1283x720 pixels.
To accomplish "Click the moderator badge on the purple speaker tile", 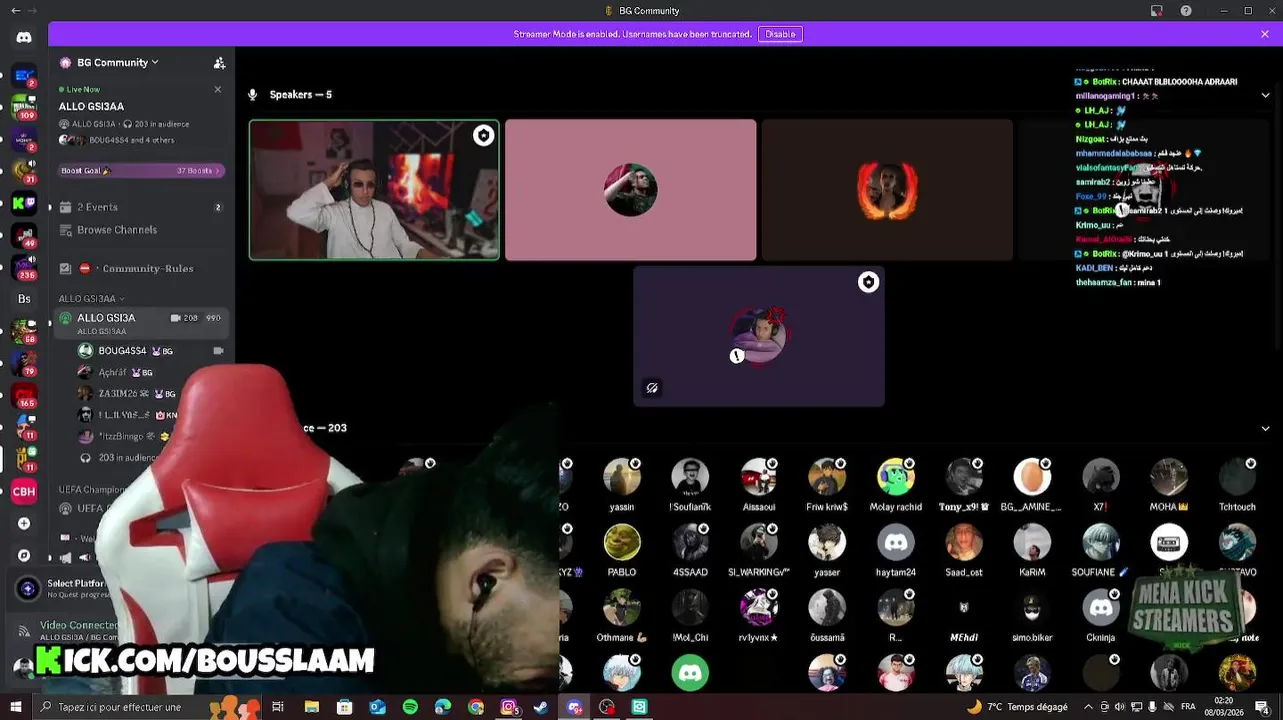I will (868, 283).
